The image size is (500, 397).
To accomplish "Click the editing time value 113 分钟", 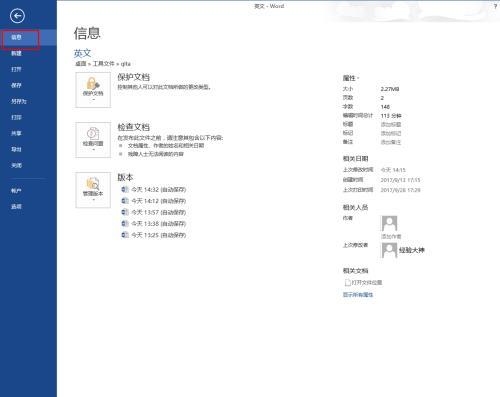I will [391, 116].
